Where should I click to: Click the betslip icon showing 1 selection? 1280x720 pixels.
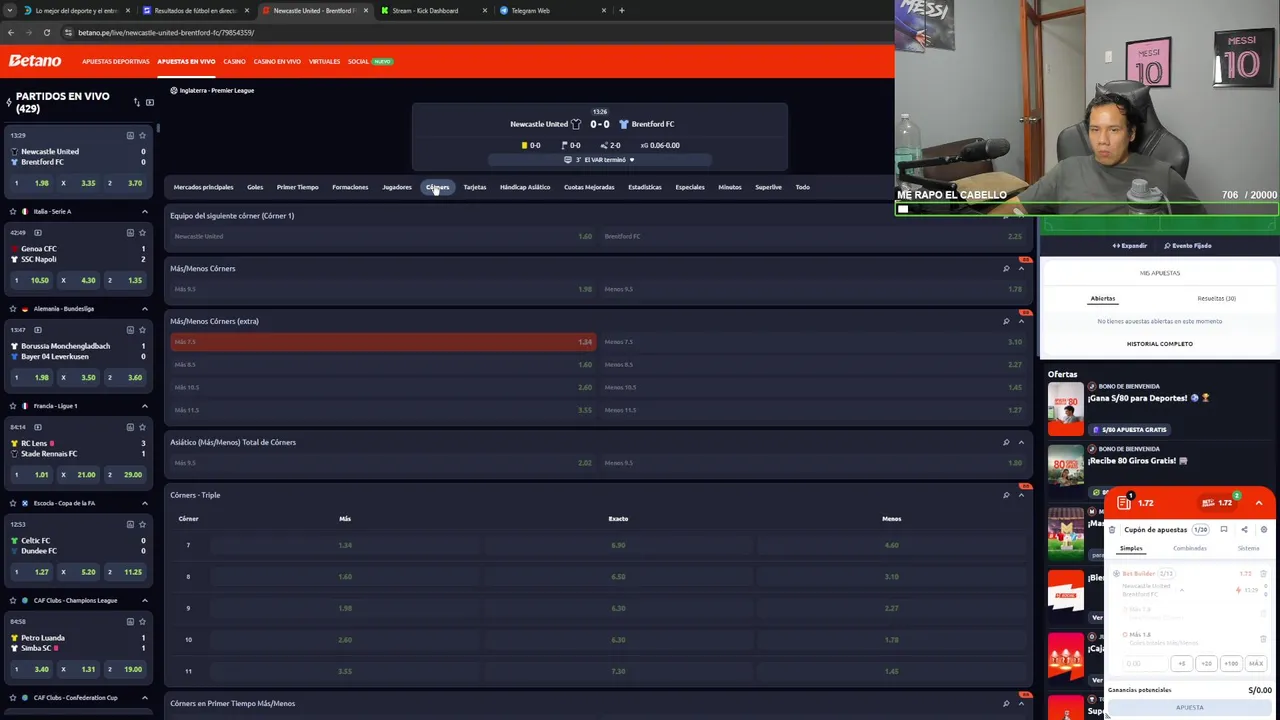pos(1124,502)
